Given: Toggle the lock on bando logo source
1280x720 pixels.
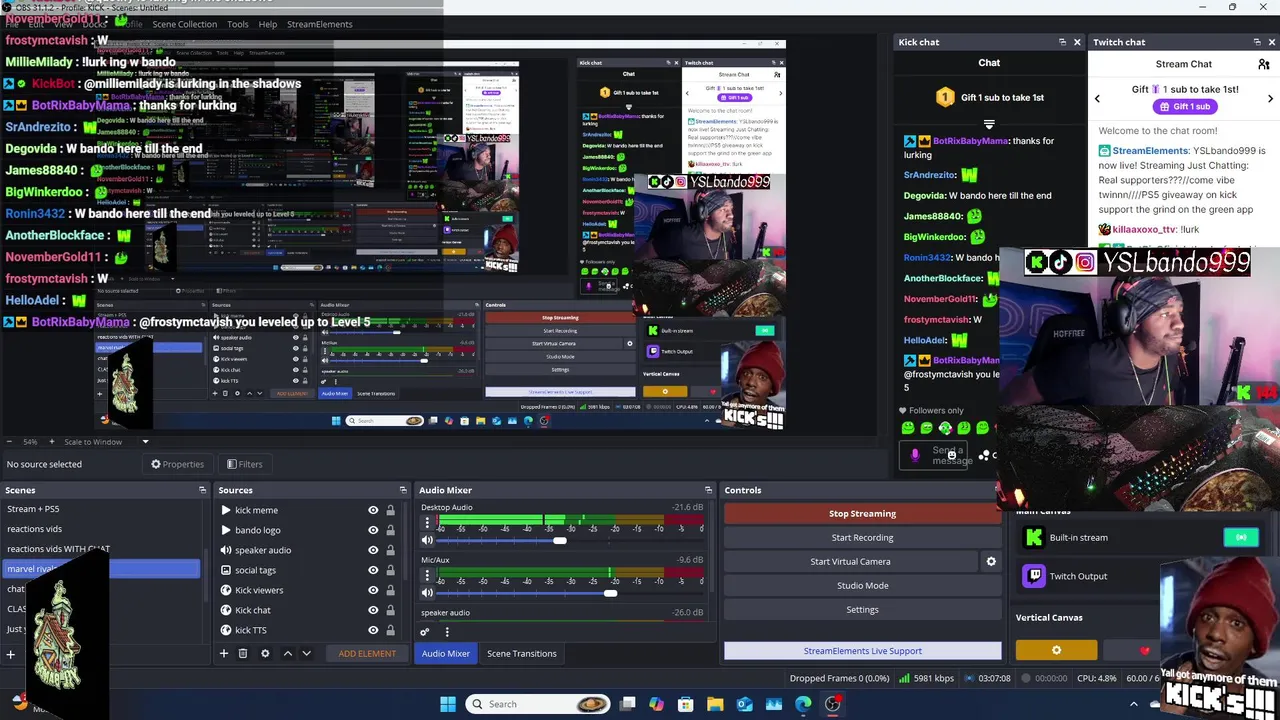Looking at the screenshot, I should point(390,530).
